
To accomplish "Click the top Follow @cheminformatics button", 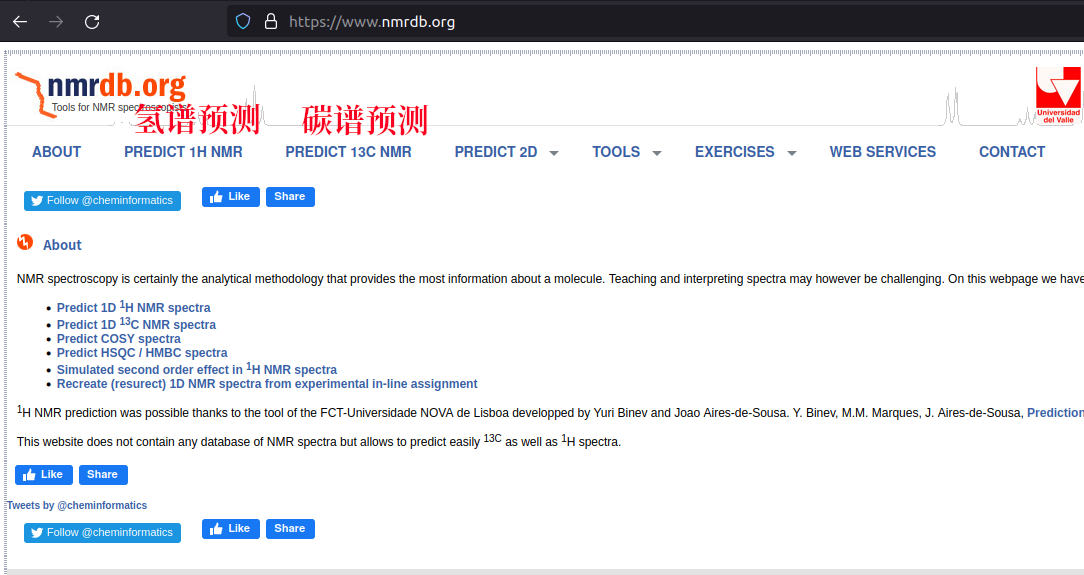I will 102,200.
